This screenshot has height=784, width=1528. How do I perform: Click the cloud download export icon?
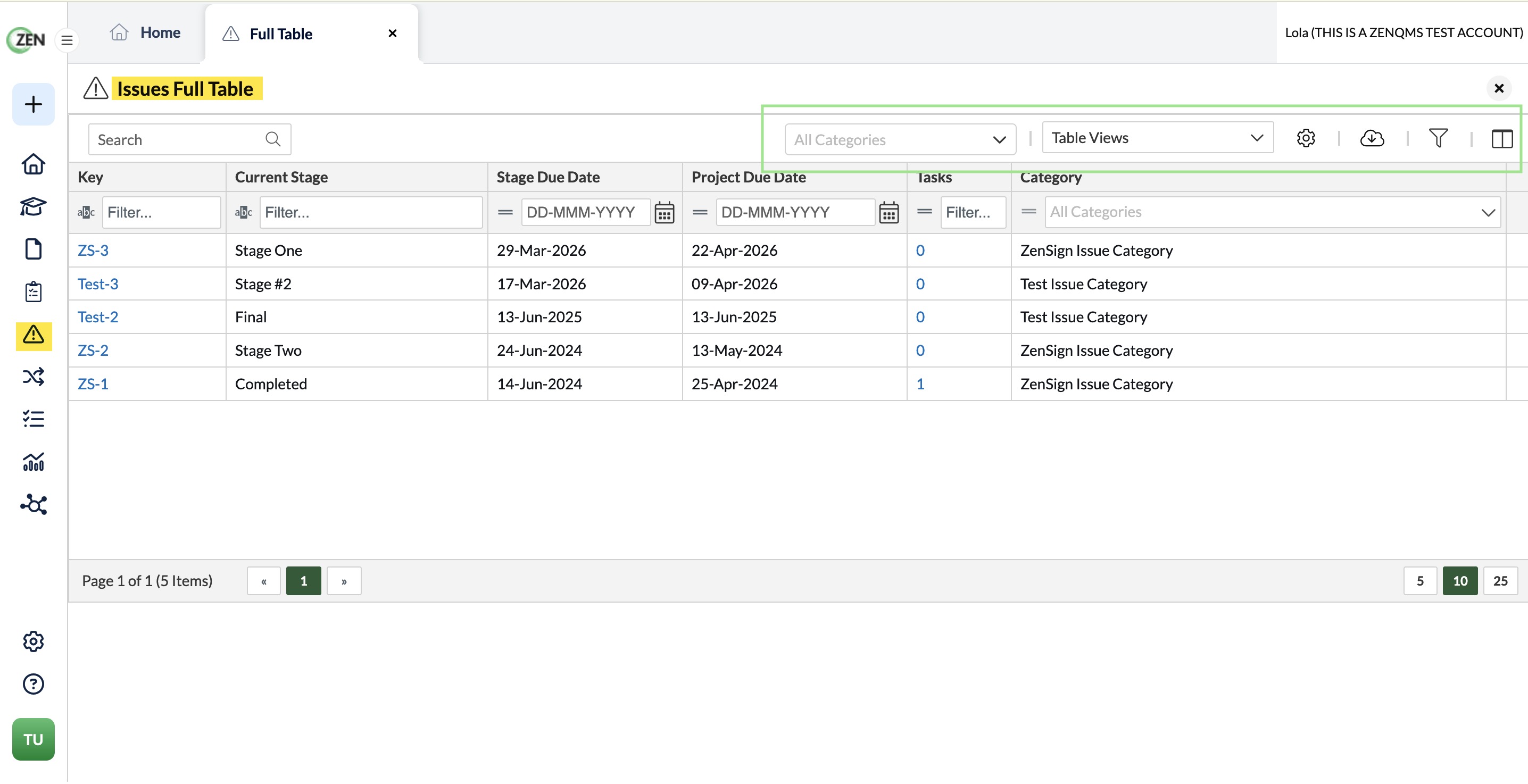click(1372, 139)
